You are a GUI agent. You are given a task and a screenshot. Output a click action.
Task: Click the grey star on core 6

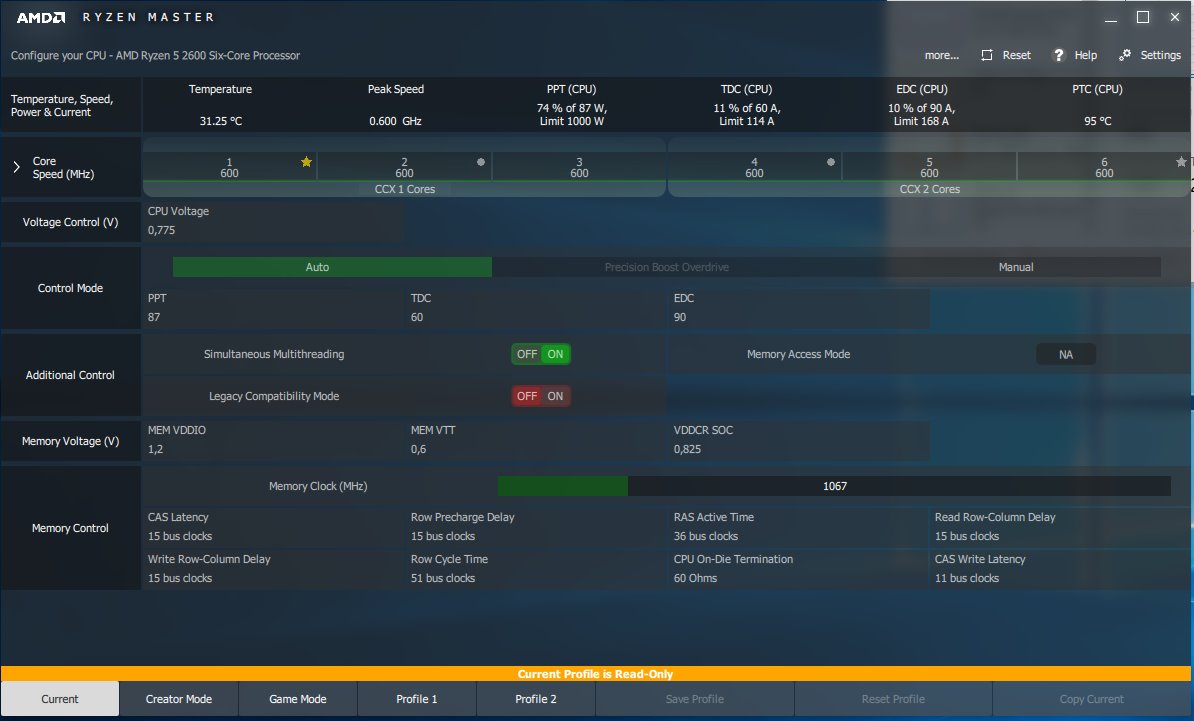coord(1181,161)
